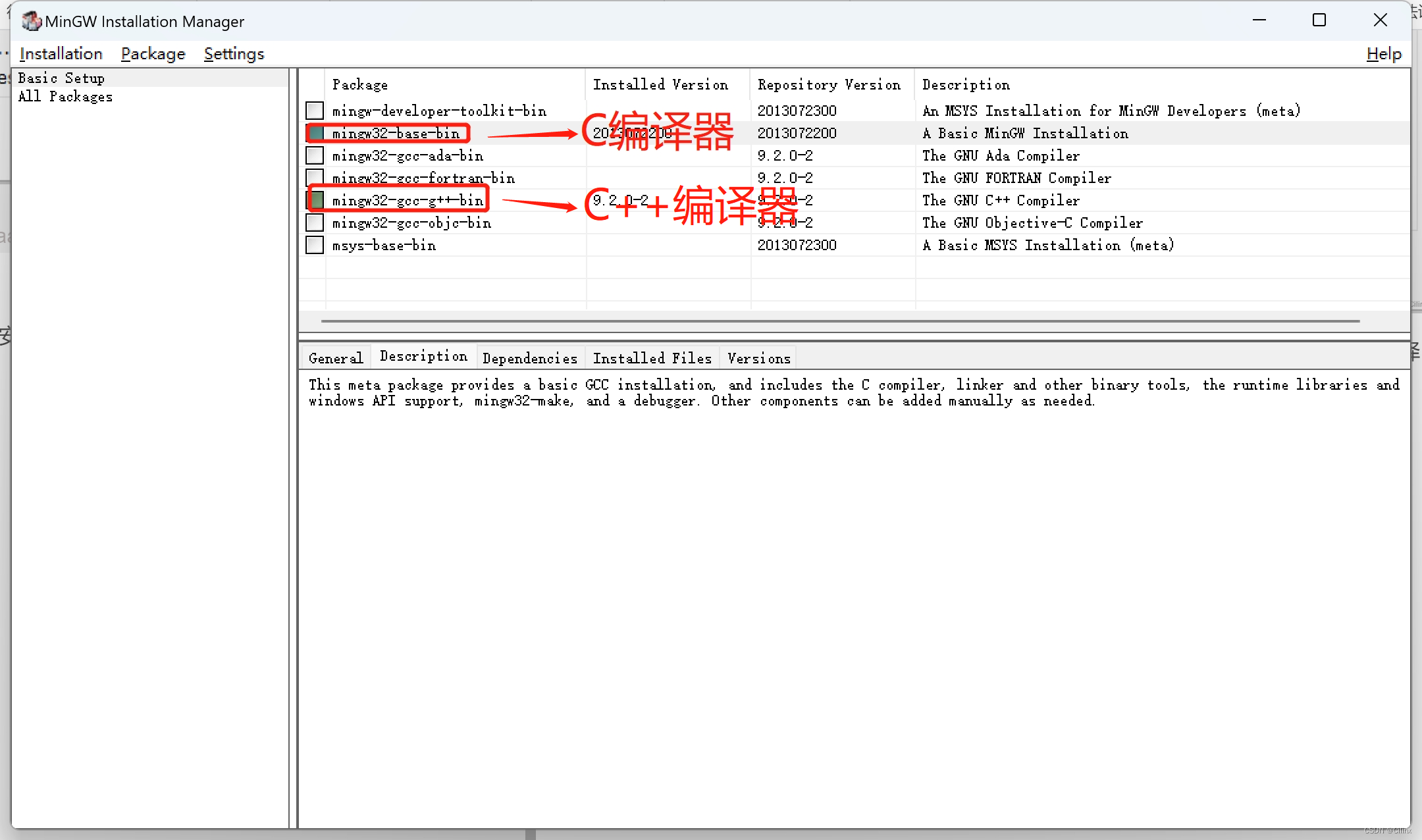Viewport: 1422px width, 840px height.
Task: Open the Help menu
Action: click(x=1383, y=54)
